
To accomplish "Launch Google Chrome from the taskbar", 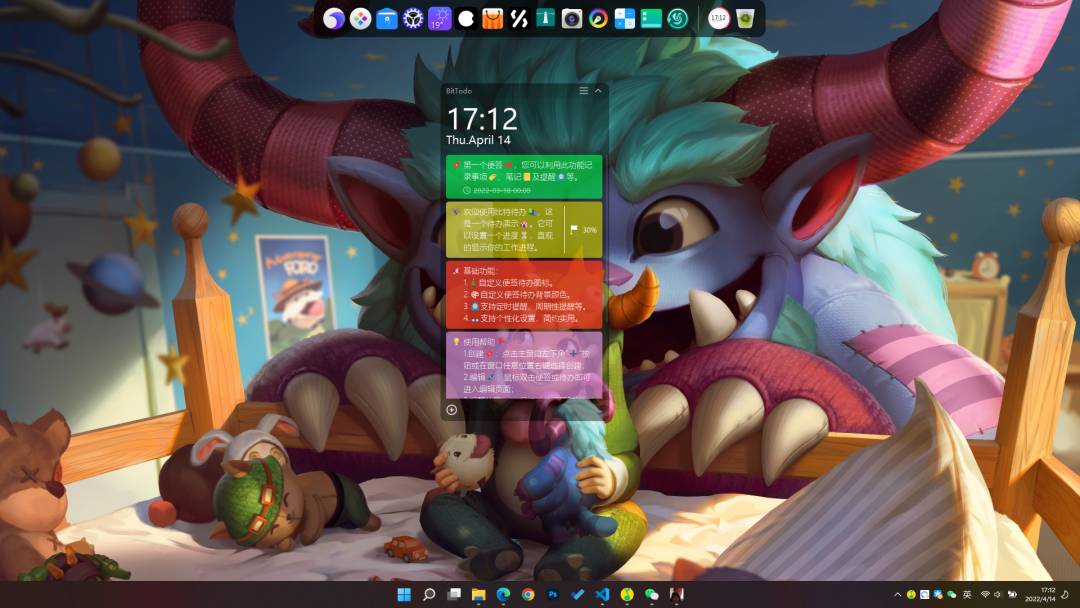I will [528, 594].
